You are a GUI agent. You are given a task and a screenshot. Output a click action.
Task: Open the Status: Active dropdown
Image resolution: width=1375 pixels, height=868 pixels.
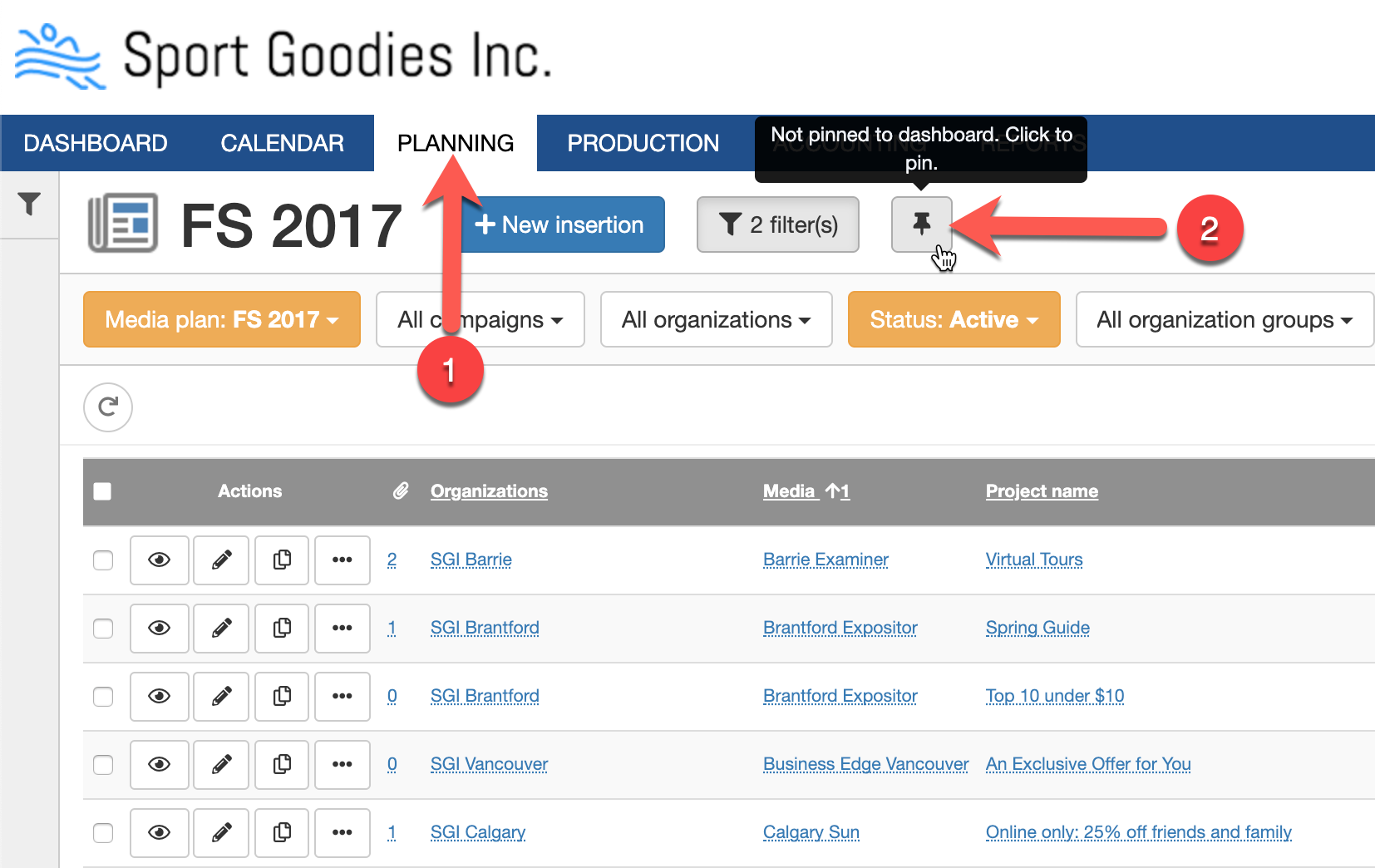(954, 319)
